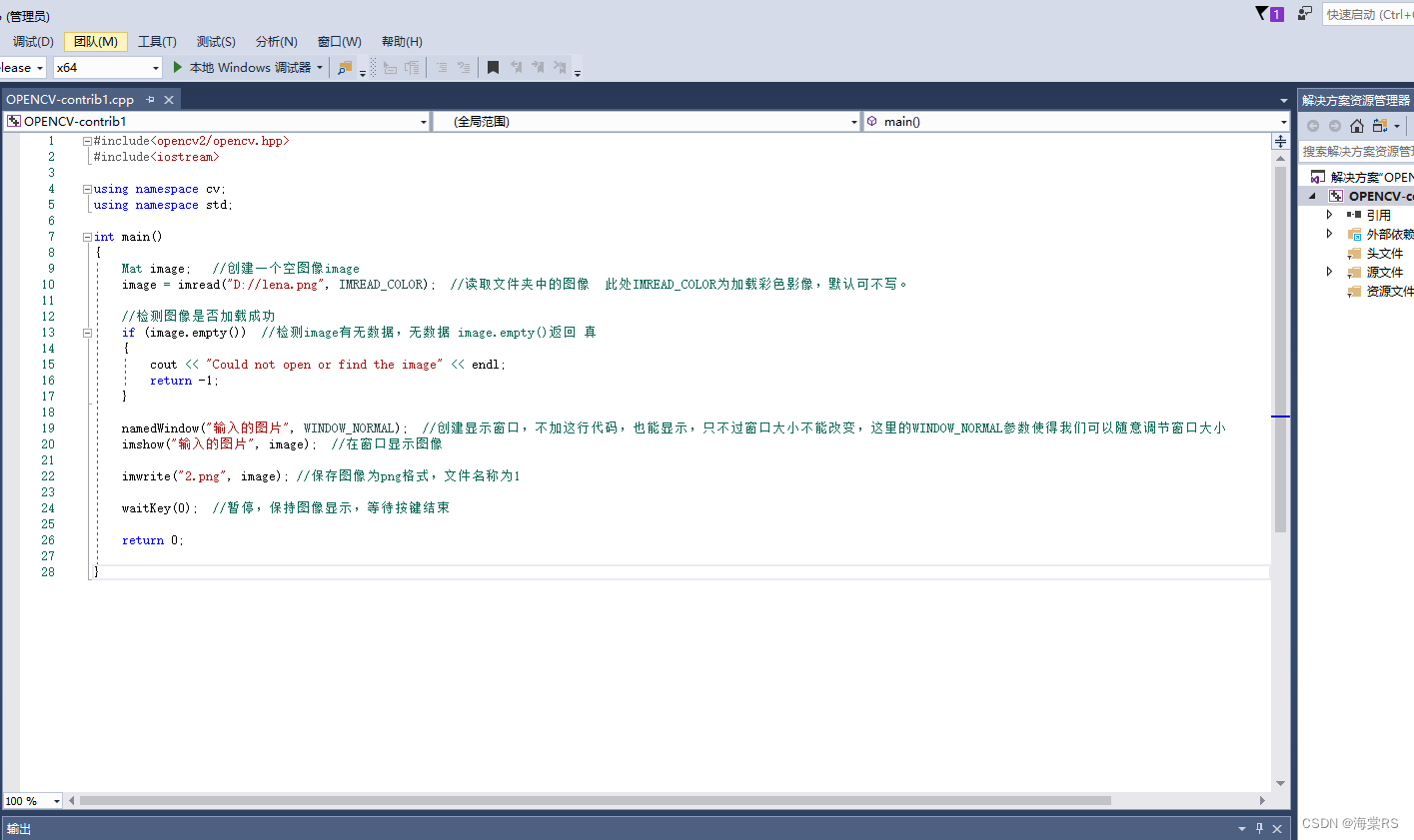1414x840 pixels.
Task: Click the 快速启动 quick launch box
Action: [1369, 14]
